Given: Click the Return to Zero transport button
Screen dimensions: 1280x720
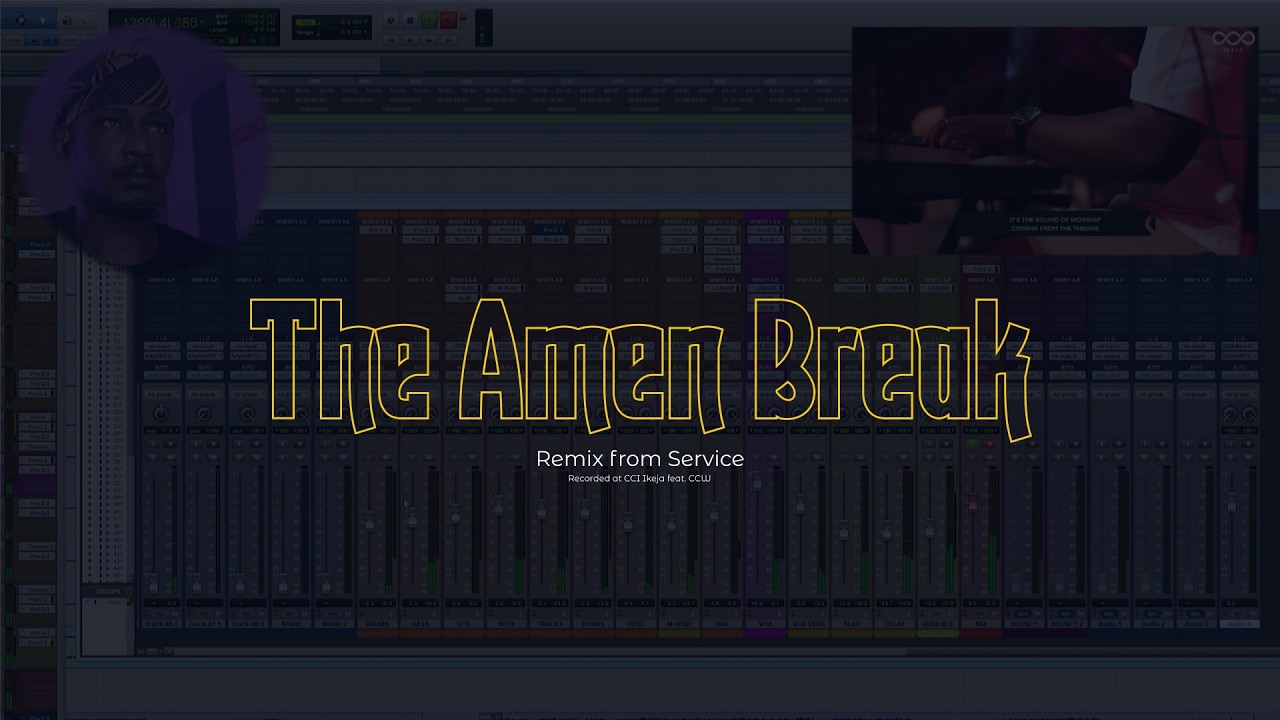Looking at the screenshot, I should click(x=391, y=40).
